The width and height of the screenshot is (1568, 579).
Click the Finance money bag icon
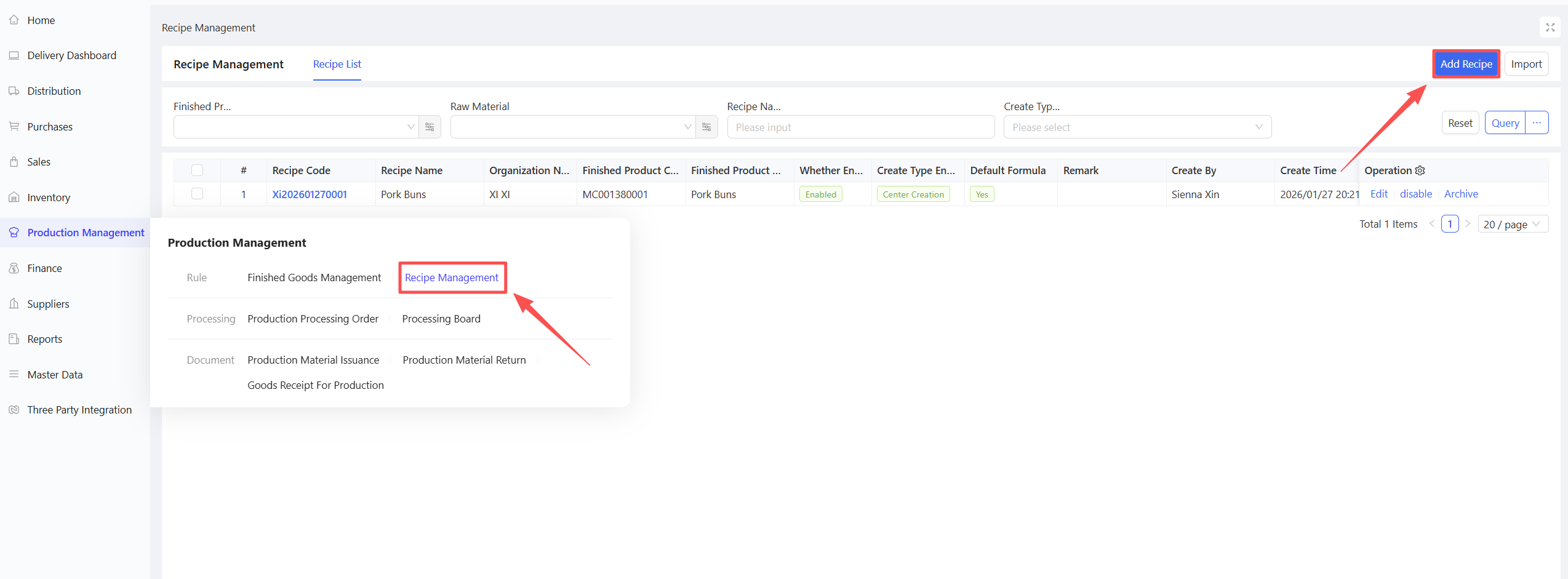14,268
